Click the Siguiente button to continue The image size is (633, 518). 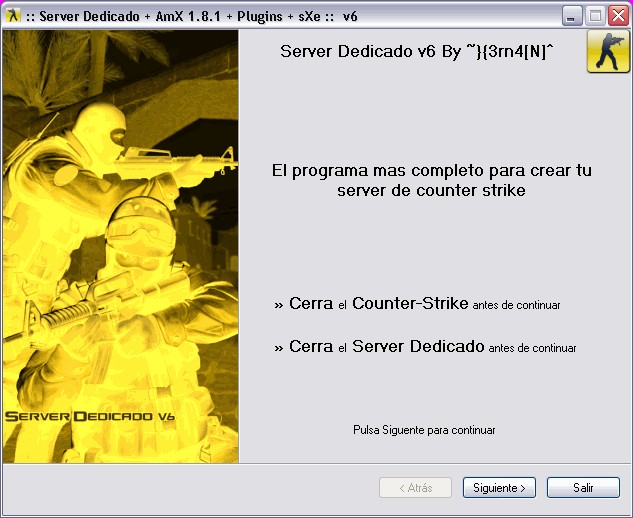coord(499,488)
